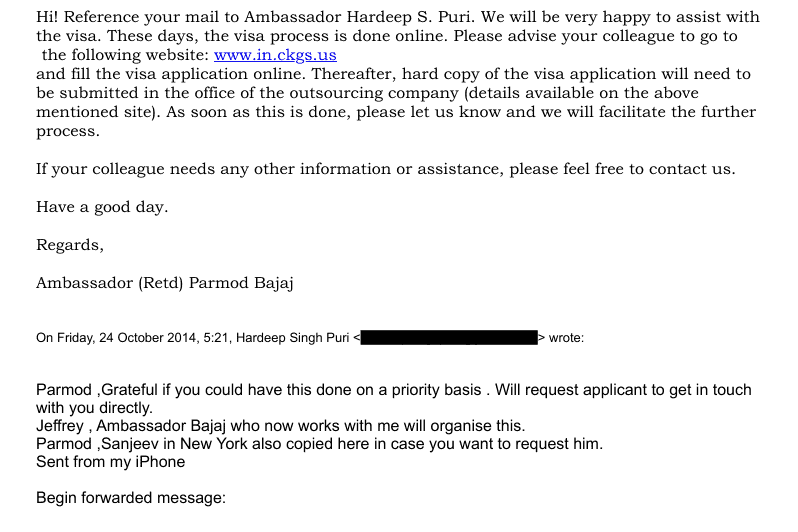
Task: Click the blacked-out redacted email address
Action: coord(449,338)
